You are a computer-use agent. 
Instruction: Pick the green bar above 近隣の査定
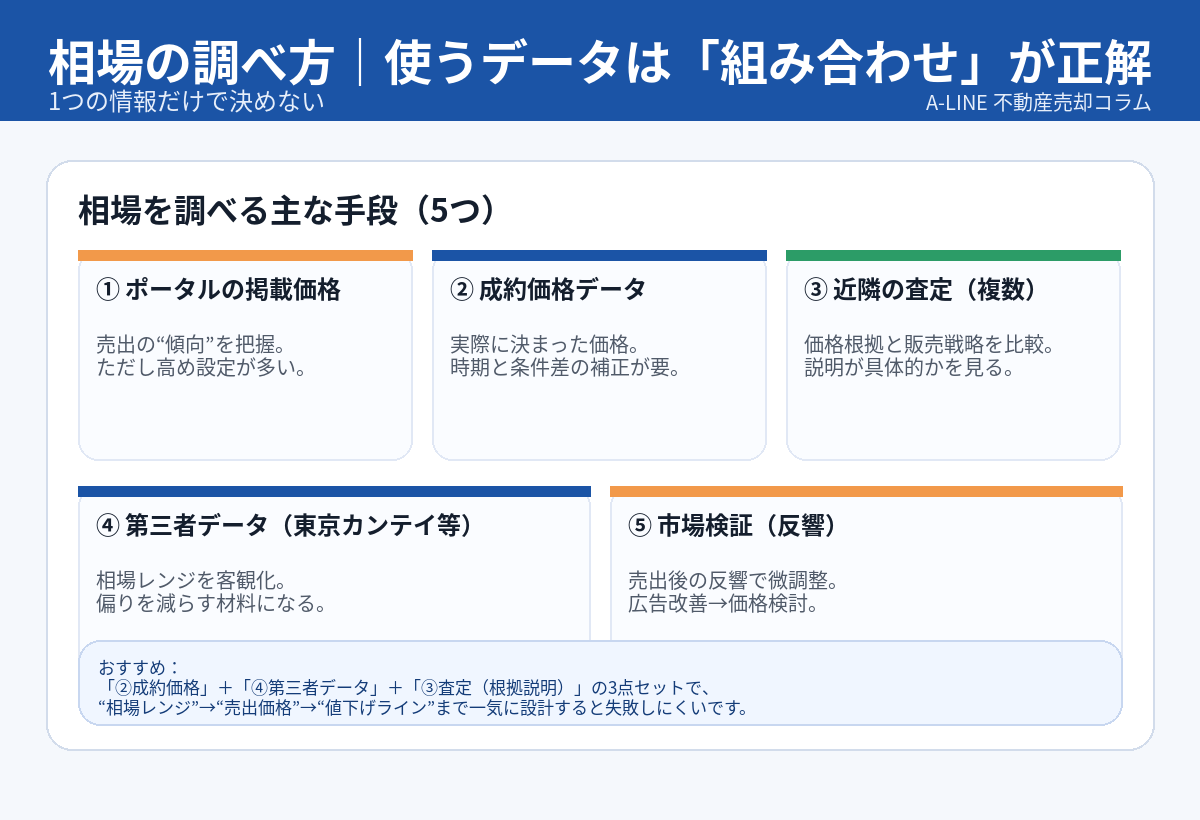pos(953,255)
